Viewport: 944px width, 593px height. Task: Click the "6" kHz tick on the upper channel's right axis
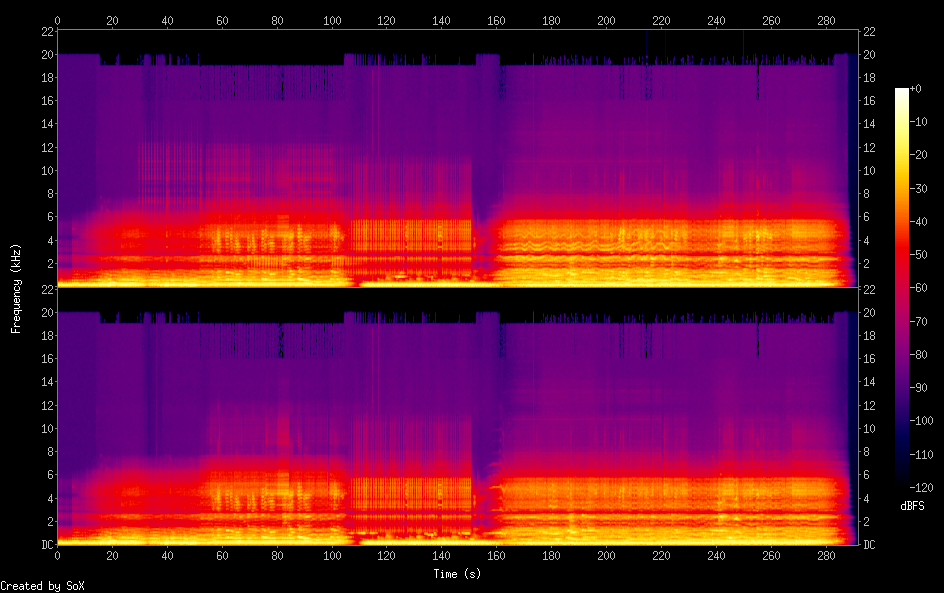(x=866, y=217)
